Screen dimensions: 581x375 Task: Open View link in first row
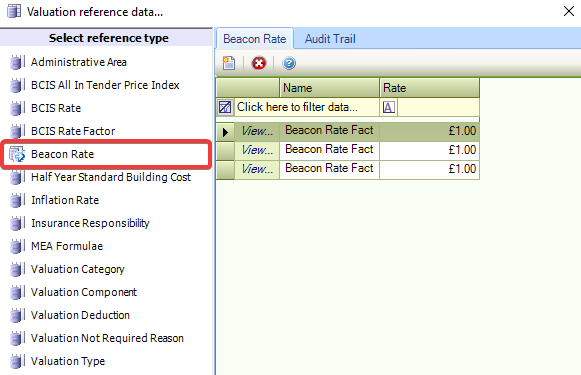257,131
